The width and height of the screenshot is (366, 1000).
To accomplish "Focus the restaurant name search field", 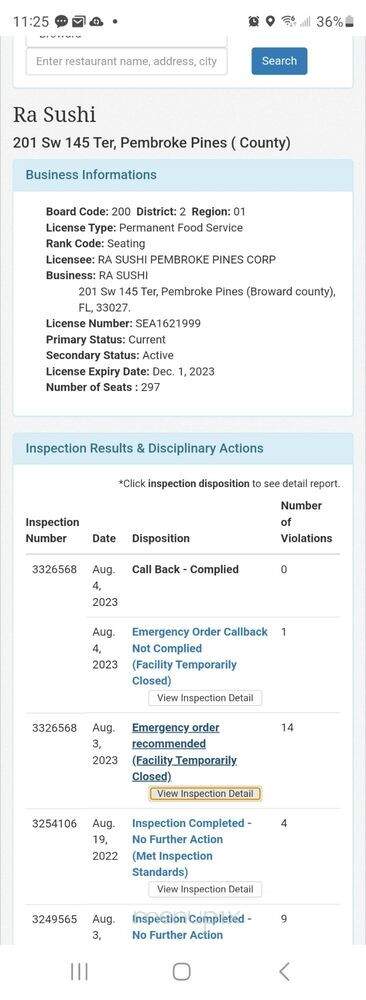I will [126, 62].
